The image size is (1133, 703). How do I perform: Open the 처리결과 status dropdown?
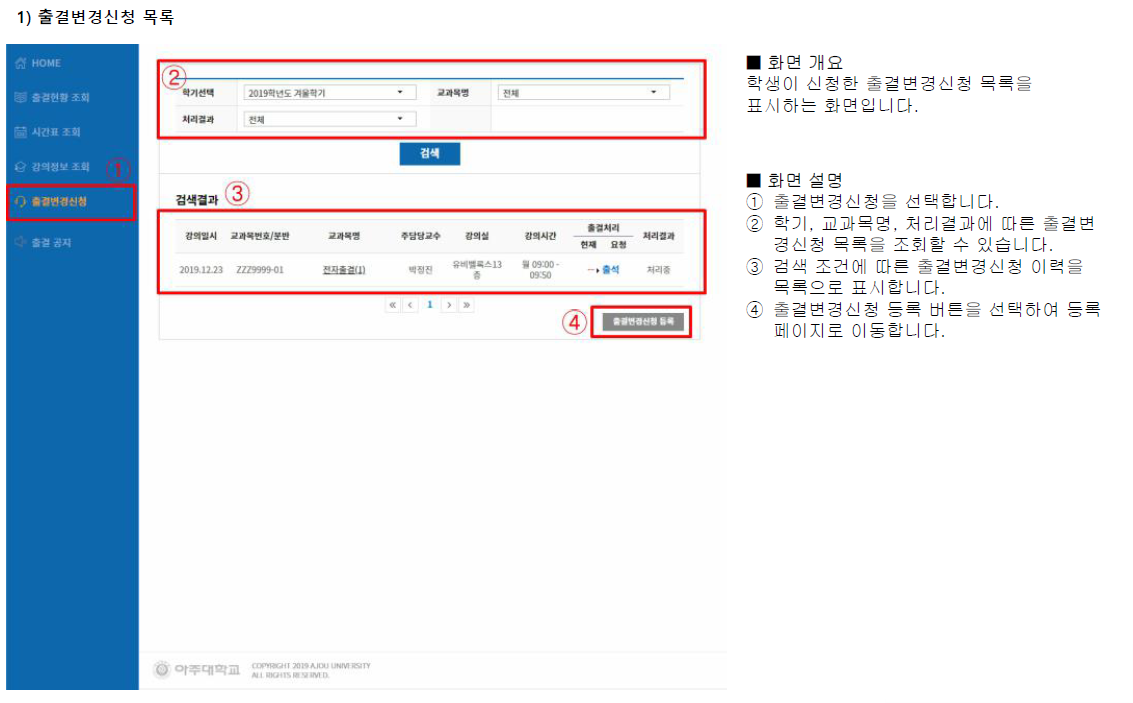click(329, 119)
